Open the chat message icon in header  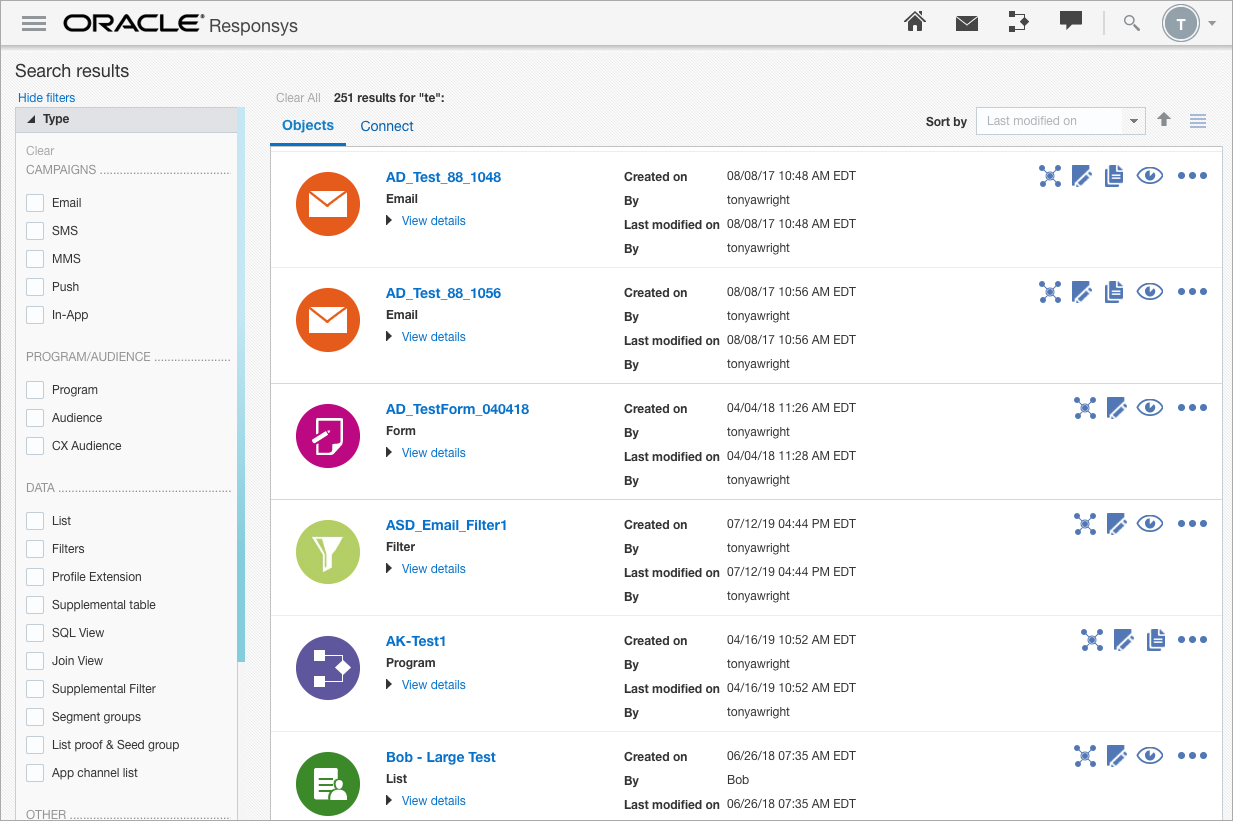[x=1071, y=21]
